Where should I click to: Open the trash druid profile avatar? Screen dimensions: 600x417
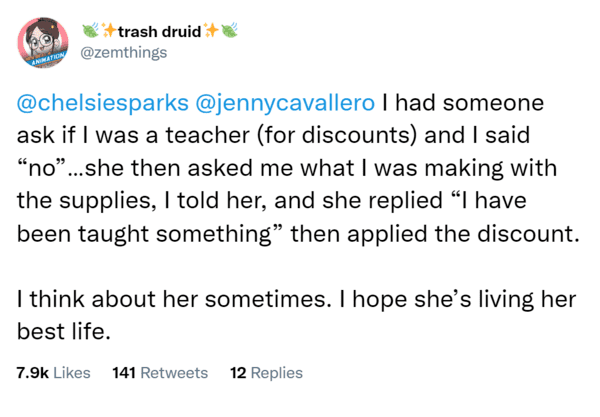click(x=43, y=42)
